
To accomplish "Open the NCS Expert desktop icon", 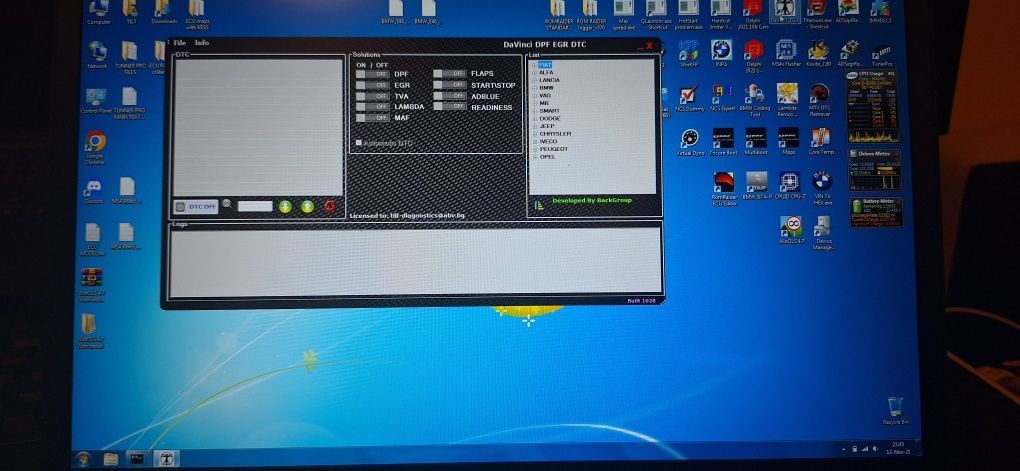I will coord(722,99).
